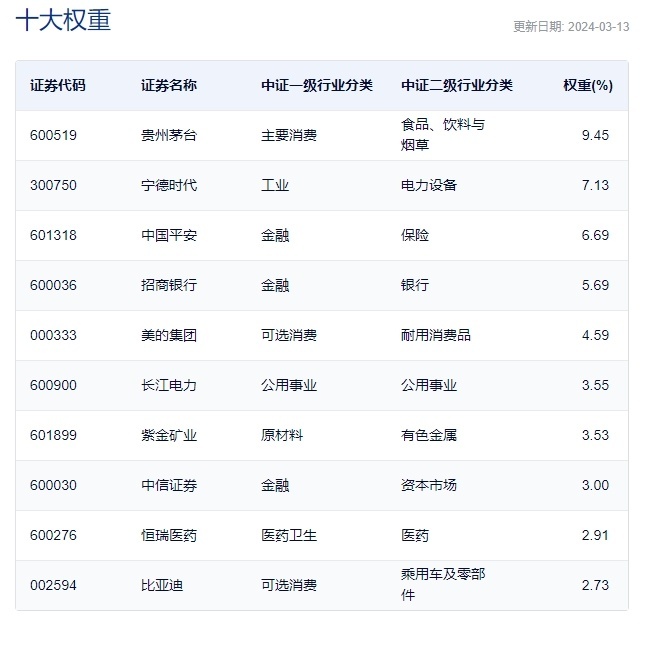Click the 9.45 weight value
661x652 pixels.
(594, 136)
